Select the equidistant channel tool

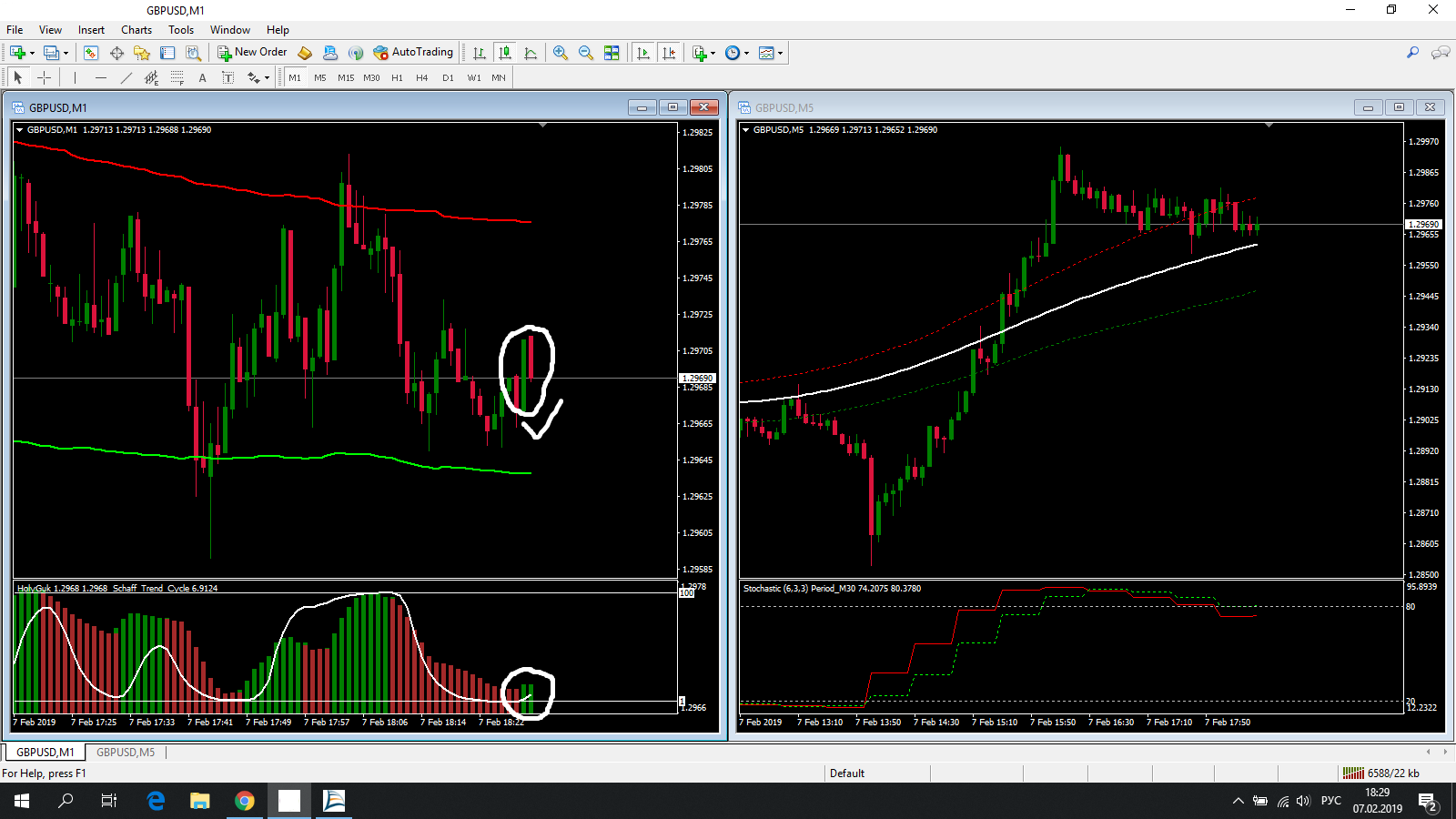151,77
